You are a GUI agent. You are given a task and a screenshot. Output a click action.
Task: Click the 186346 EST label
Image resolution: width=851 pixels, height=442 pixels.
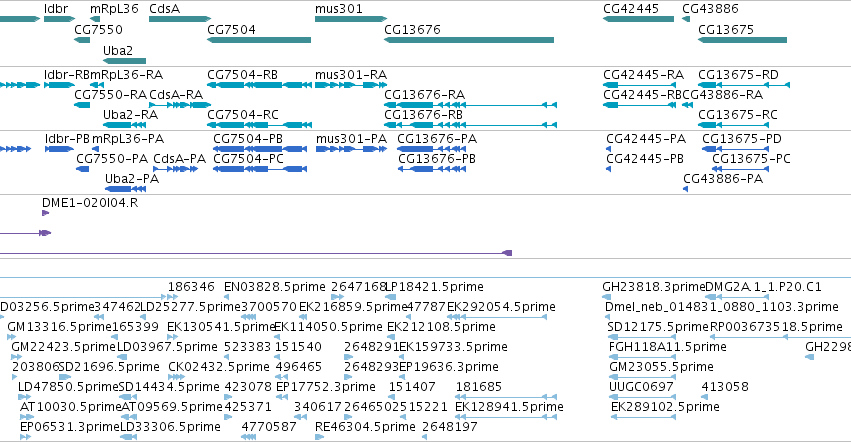tap(191, 286)
